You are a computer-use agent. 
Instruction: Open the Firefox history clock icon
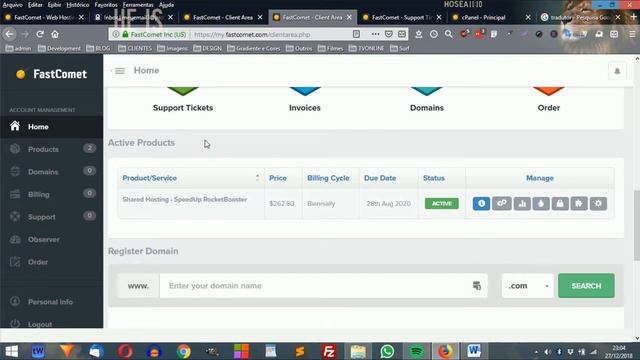433,34
